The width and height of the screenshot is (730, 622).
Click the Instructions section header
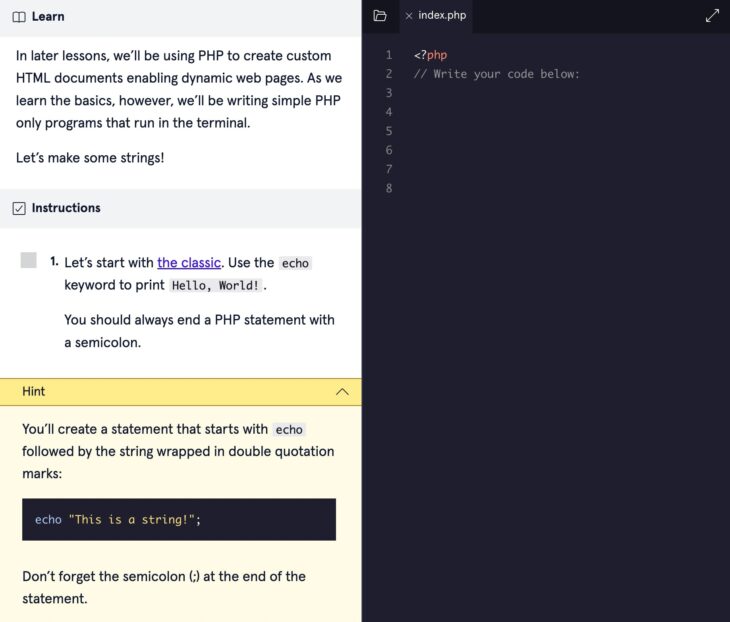click(x=66, y=208)
